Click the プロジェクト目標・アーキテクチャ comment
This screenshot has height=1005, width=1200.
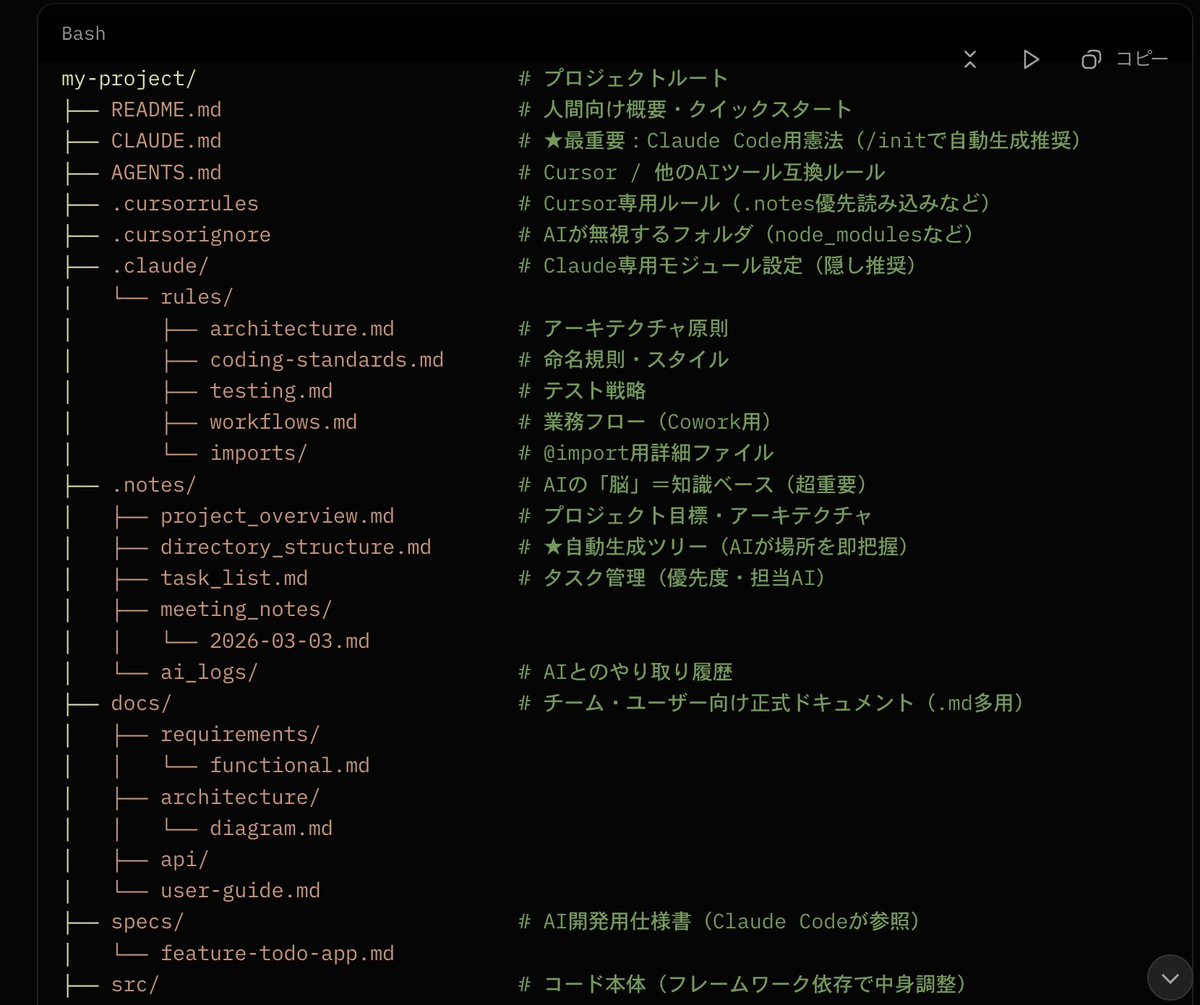tap(696, 516)
